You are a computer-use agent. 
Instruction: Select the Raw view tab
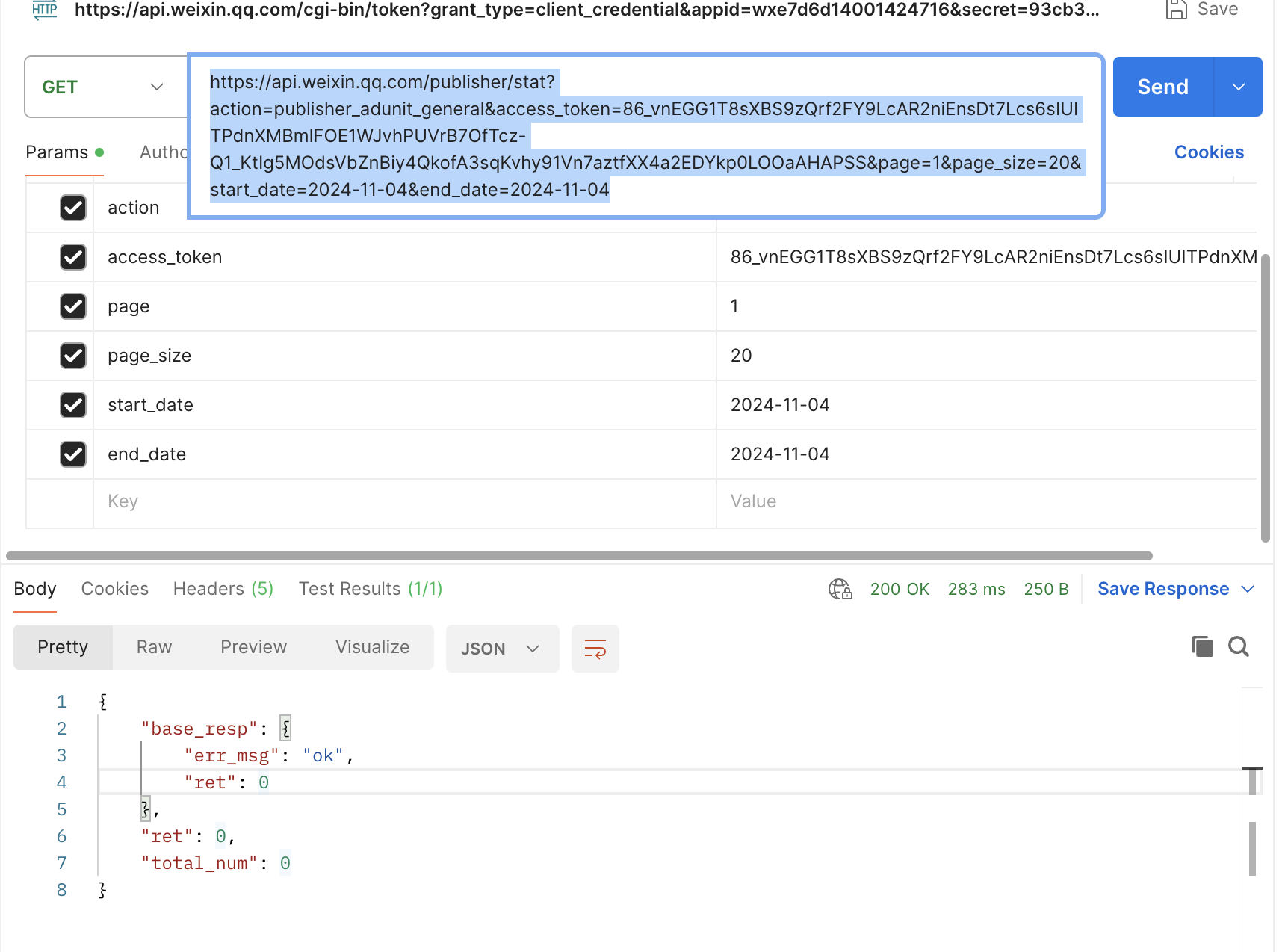point(155,647)
